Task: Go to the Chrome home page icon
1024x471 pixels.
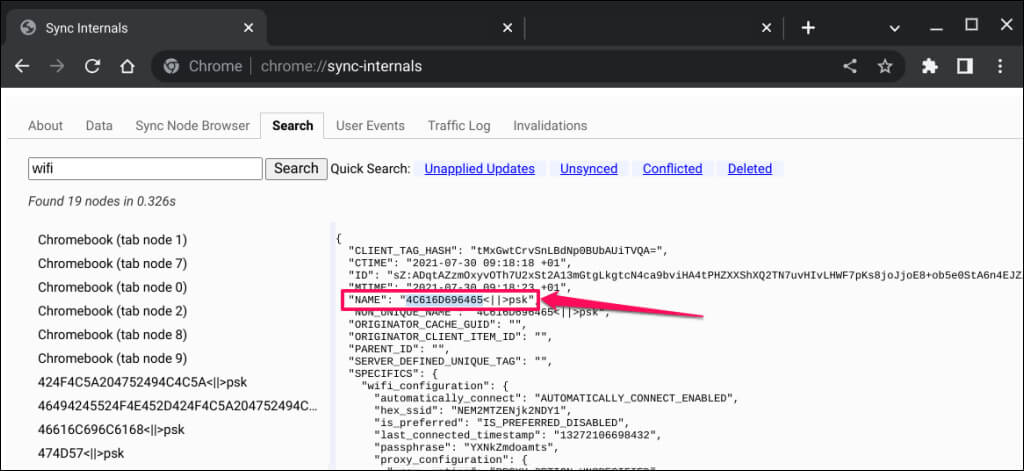Action: (127, 67)
